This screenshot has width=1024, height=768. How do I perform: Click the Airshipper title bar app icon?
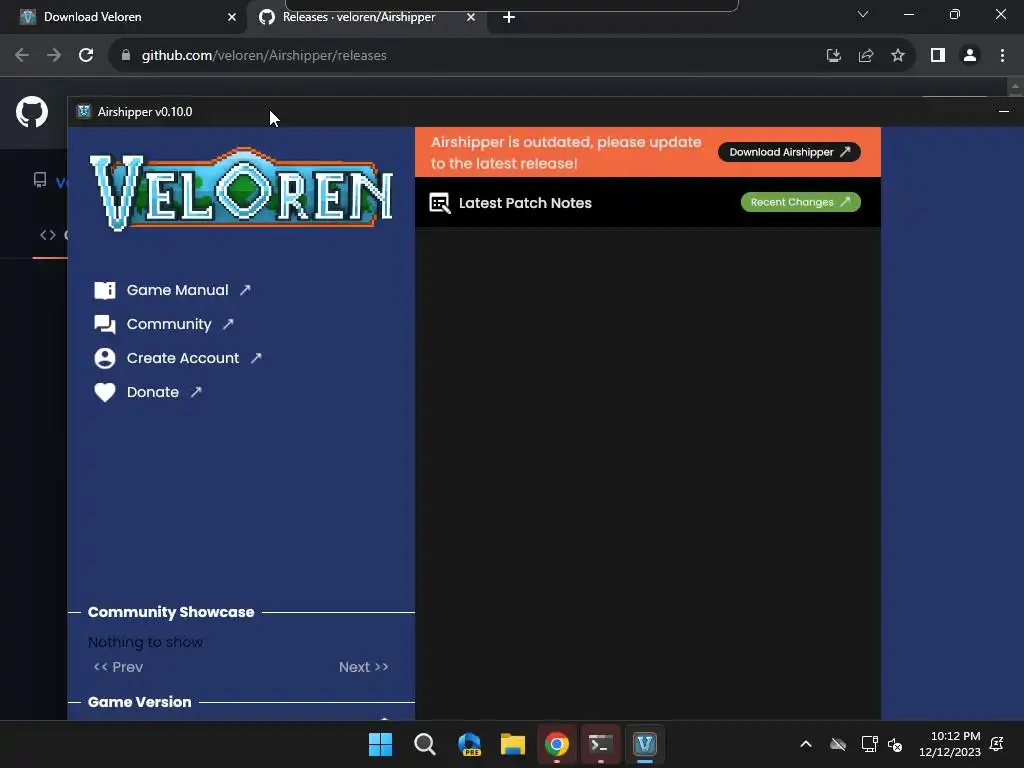point(84,112)
